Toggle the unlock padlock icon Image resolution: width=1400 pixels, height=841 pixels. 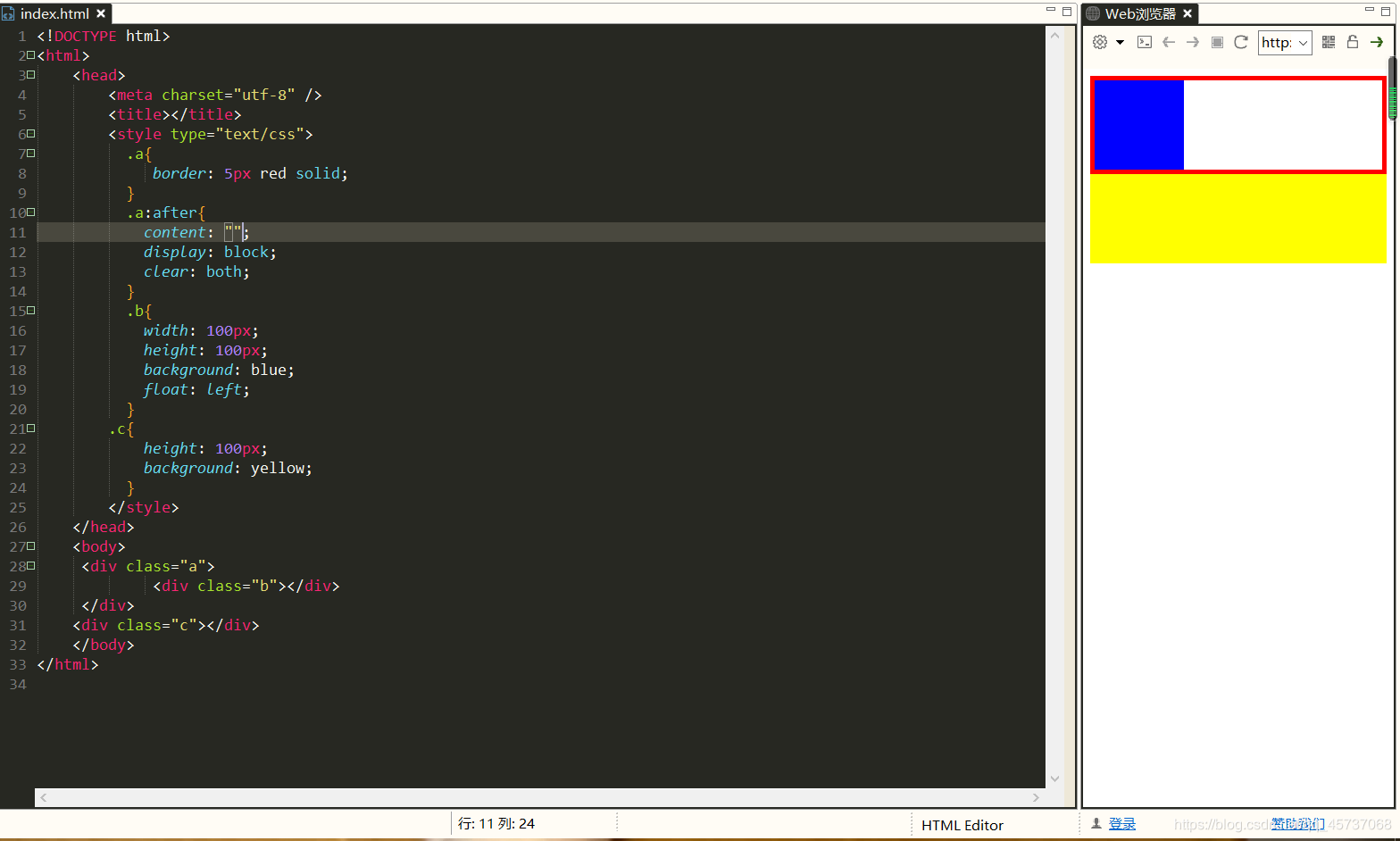[1353, 42]
